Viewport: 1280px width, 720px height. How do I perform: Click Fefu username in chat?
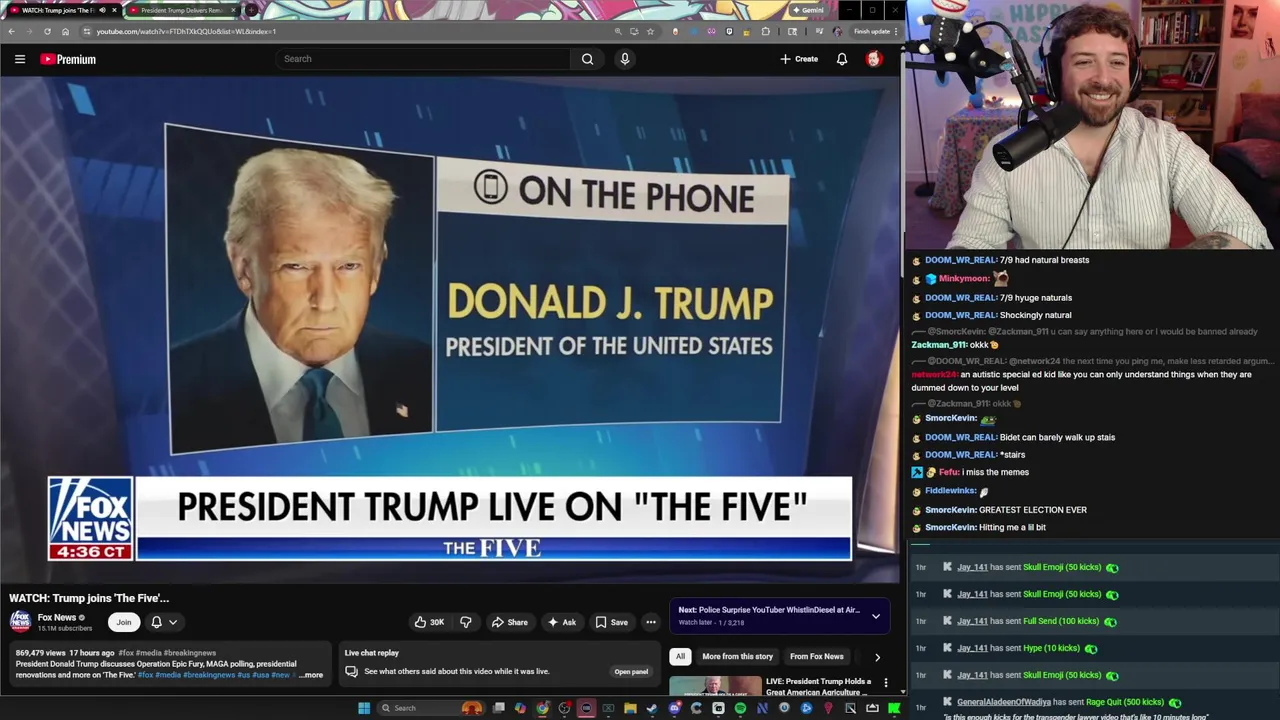[949, 472]
